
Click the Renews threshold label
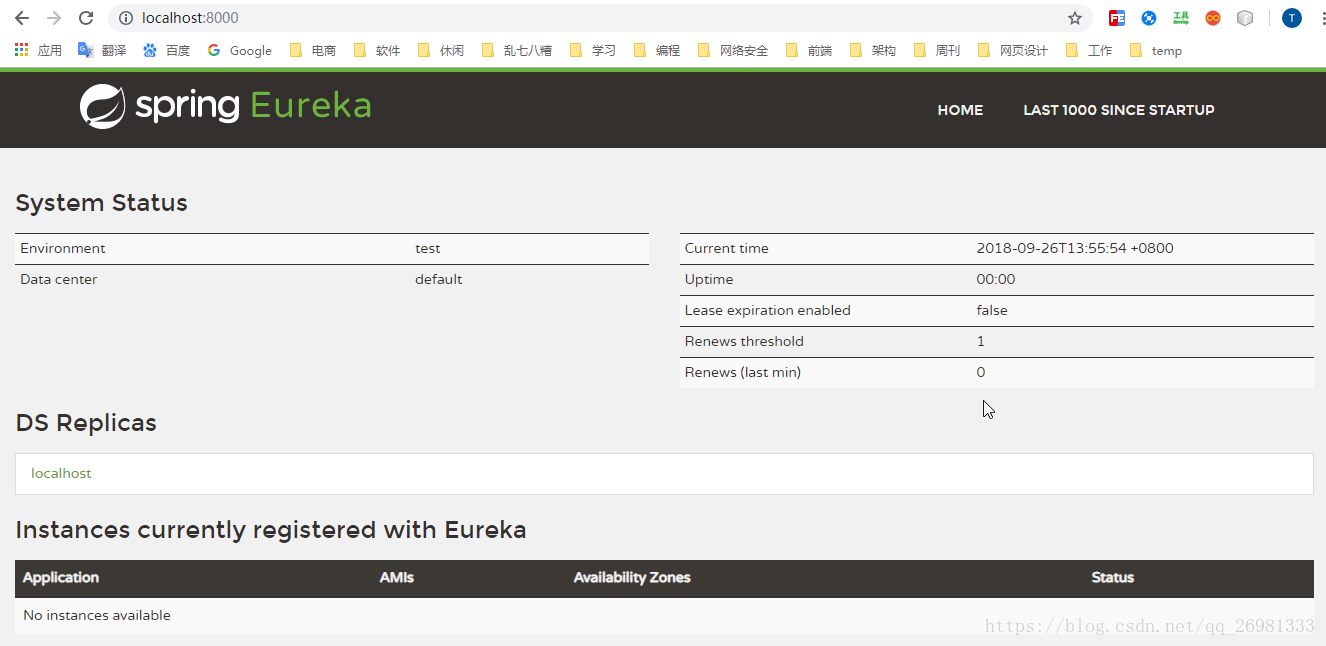click(x=744, y=341)
